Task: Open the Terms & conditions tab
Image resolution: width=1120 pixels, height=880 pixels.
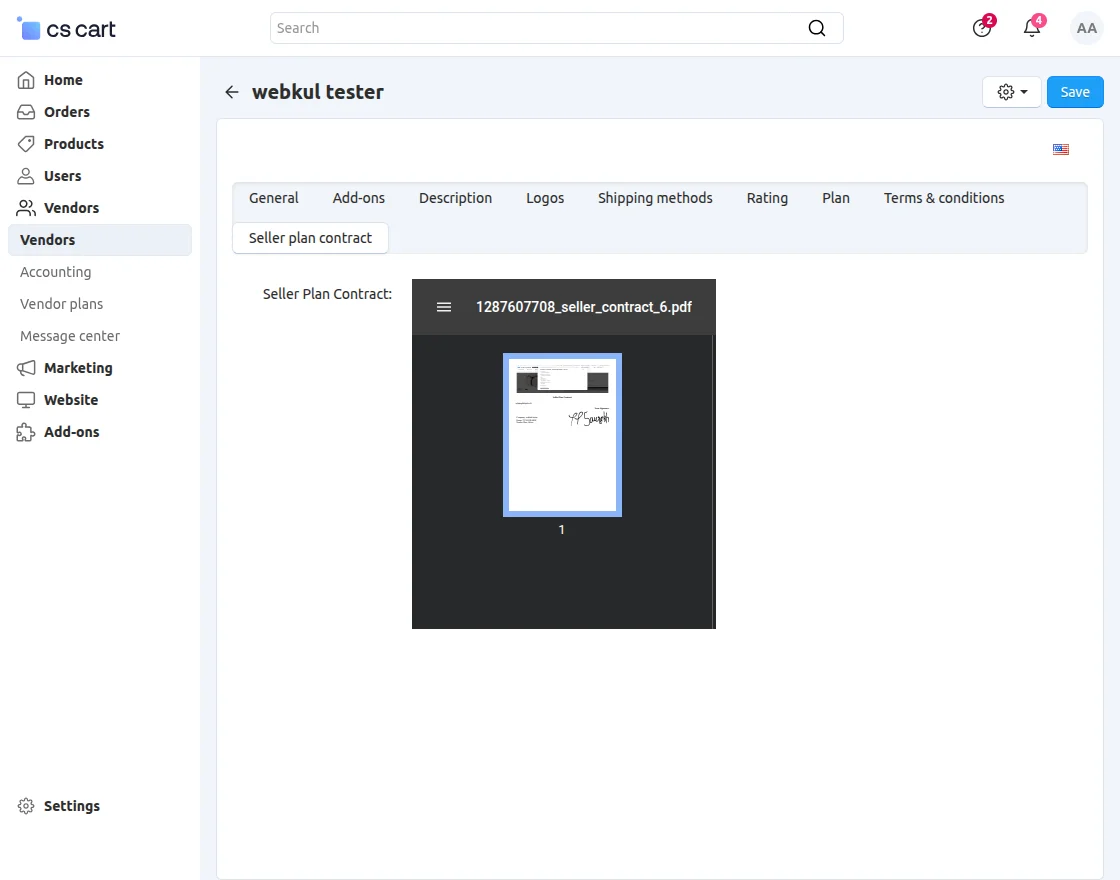Action: (943, 198)
